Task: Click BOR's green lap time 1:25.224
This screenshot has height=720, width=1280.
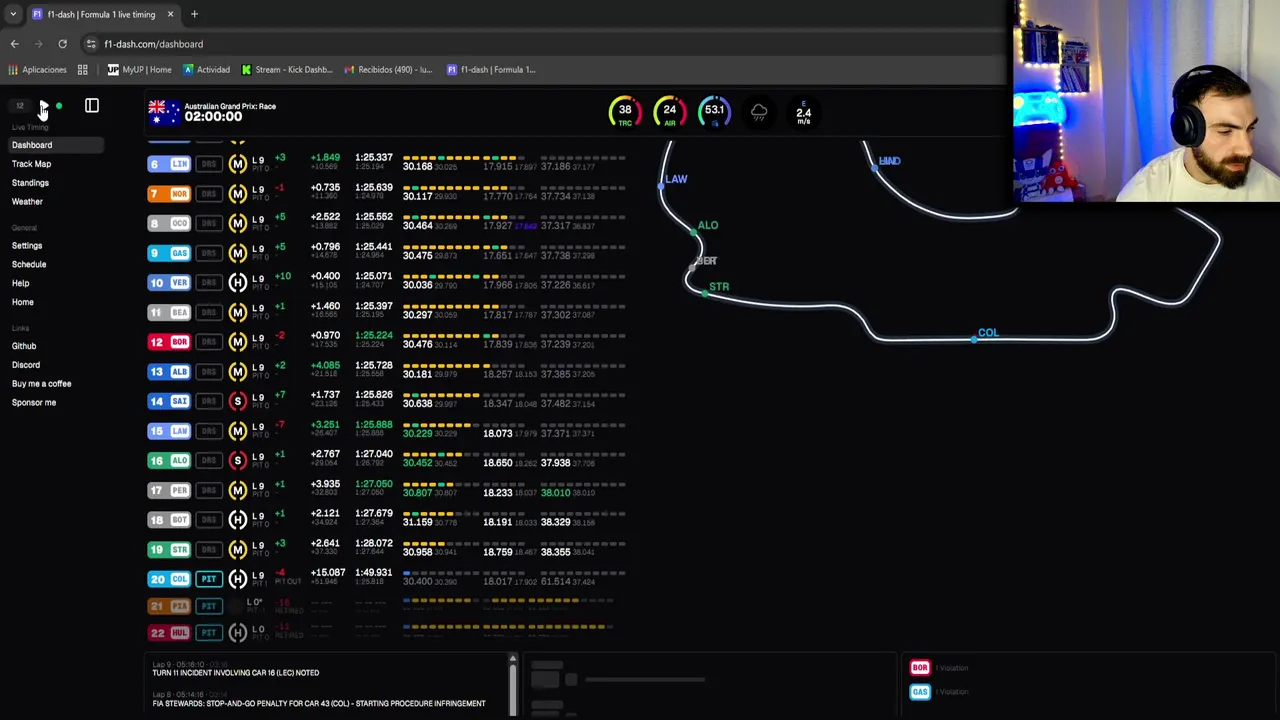Action: pyautogui.click(x=374, y=336)
